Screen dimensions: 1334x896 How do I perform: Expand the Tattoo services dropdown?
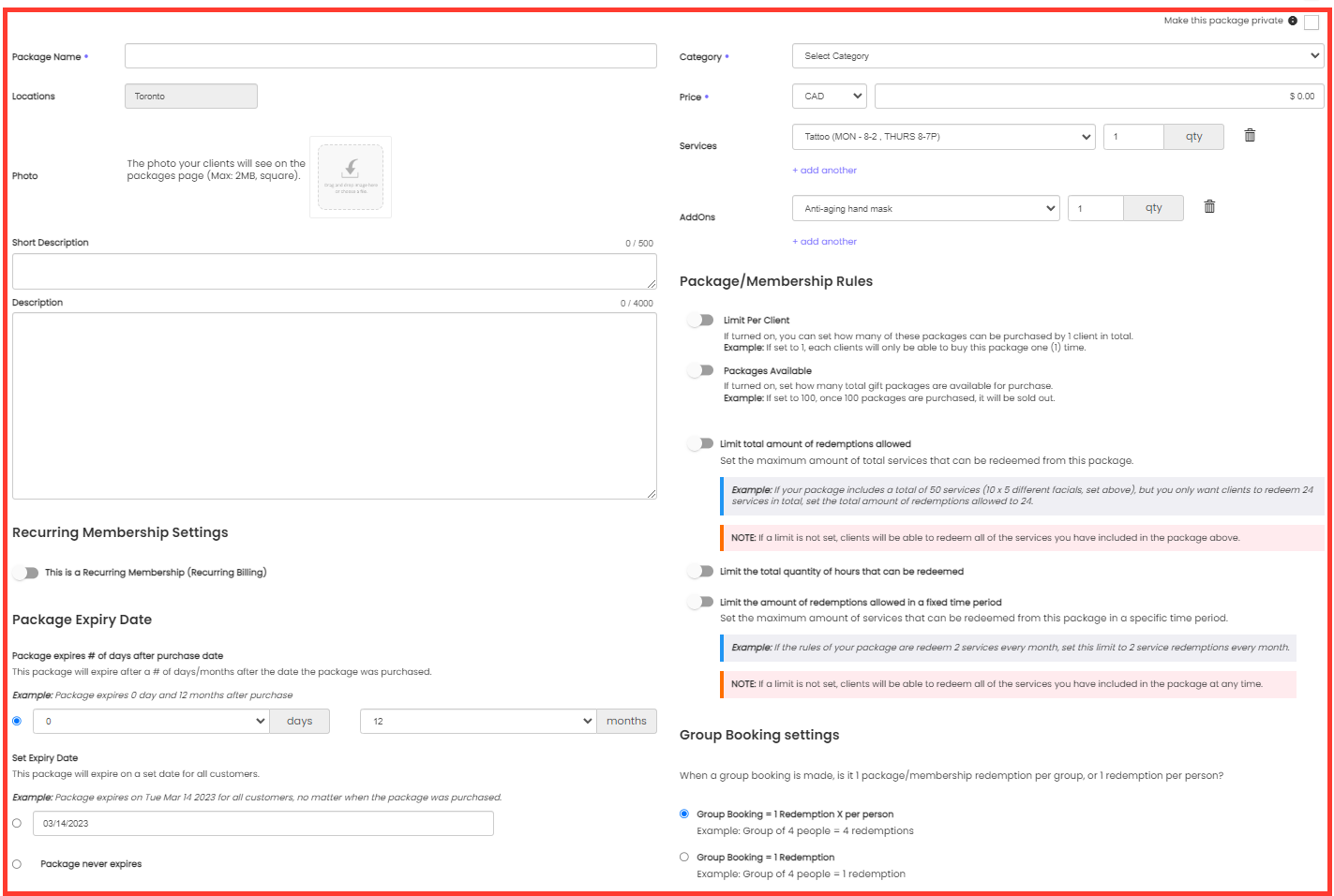(943, 137)
